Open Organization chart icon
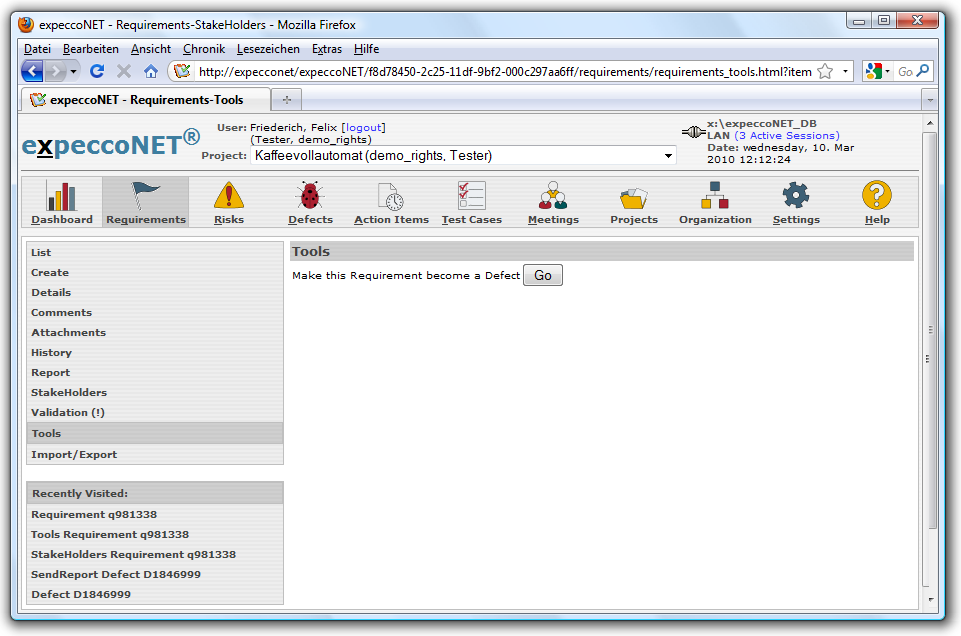This screenshot has height=636, width=961. 715,196
